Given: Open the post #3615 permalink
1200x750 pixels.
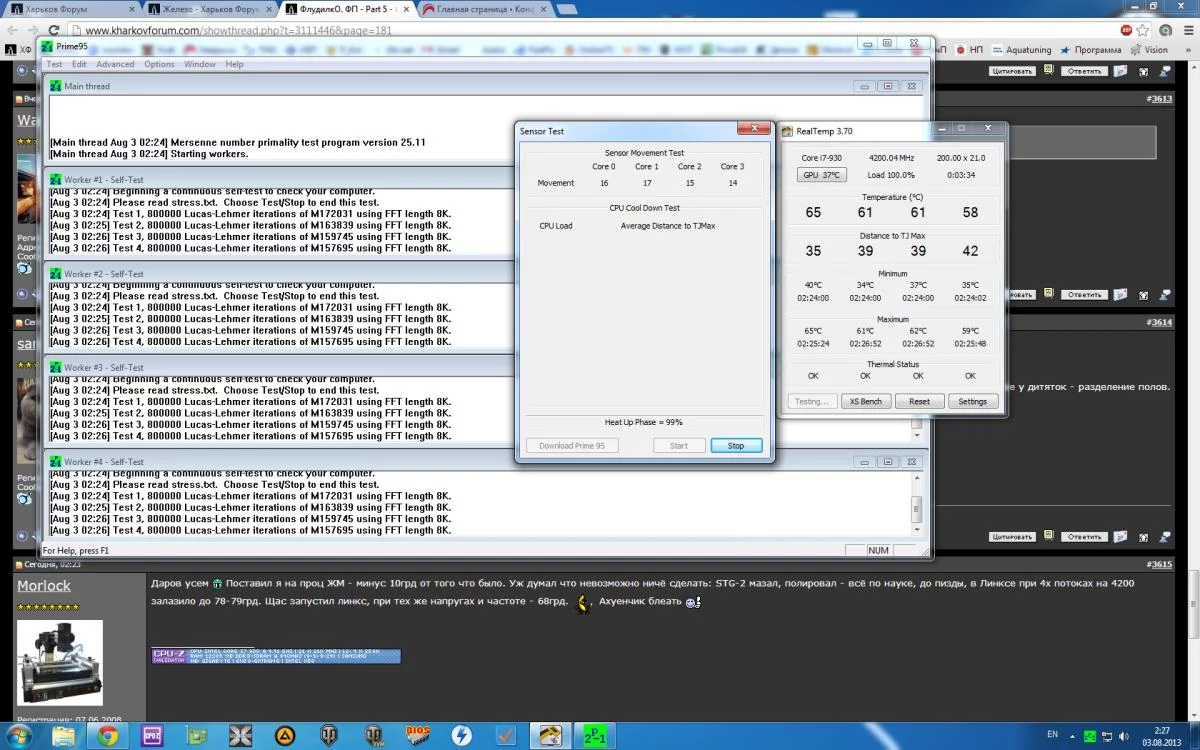Looking at the screenshot, I should pos(1159,565).
